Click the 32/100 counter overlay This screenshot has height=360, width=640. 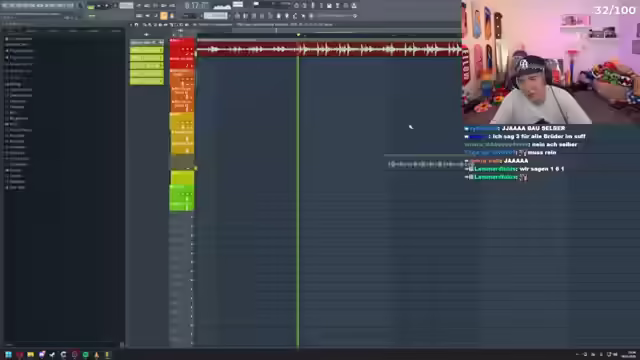pos(615,10)
